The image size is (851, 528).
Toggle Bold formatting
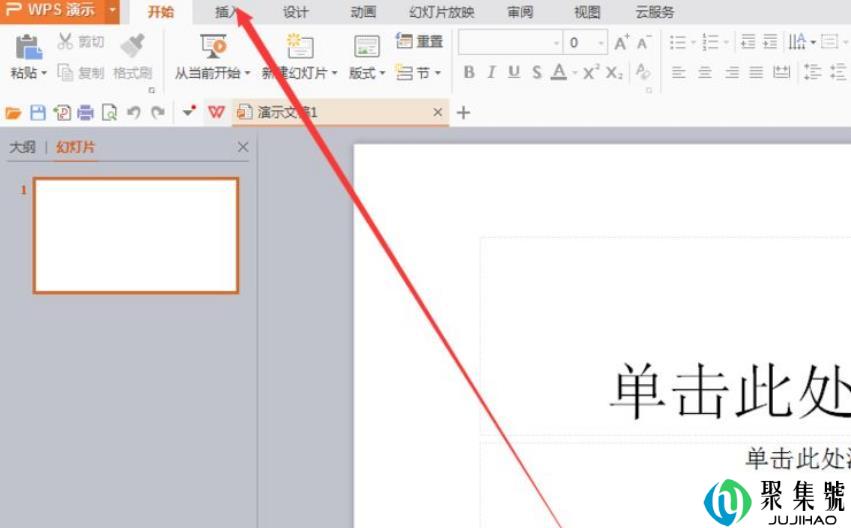tap(469, 72)
